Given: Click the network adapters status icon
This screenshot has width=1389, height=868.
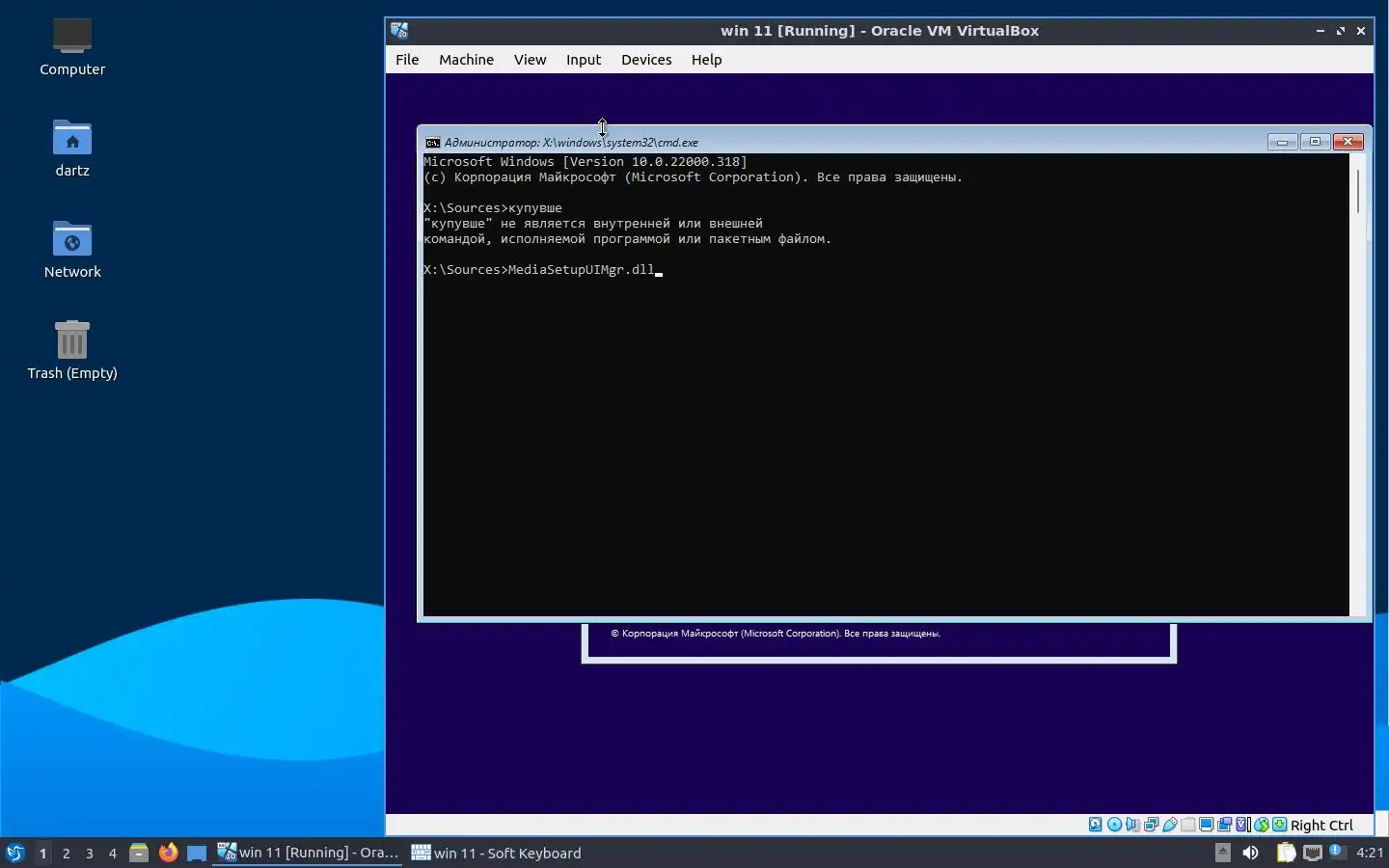Looking at the screenshot, I should point(1152,825).
